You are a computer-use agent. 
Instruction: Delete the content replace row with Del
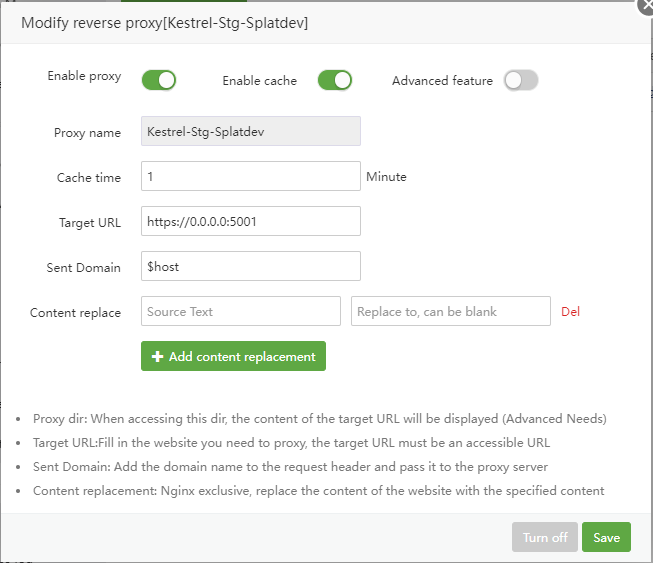click(570, 311)
